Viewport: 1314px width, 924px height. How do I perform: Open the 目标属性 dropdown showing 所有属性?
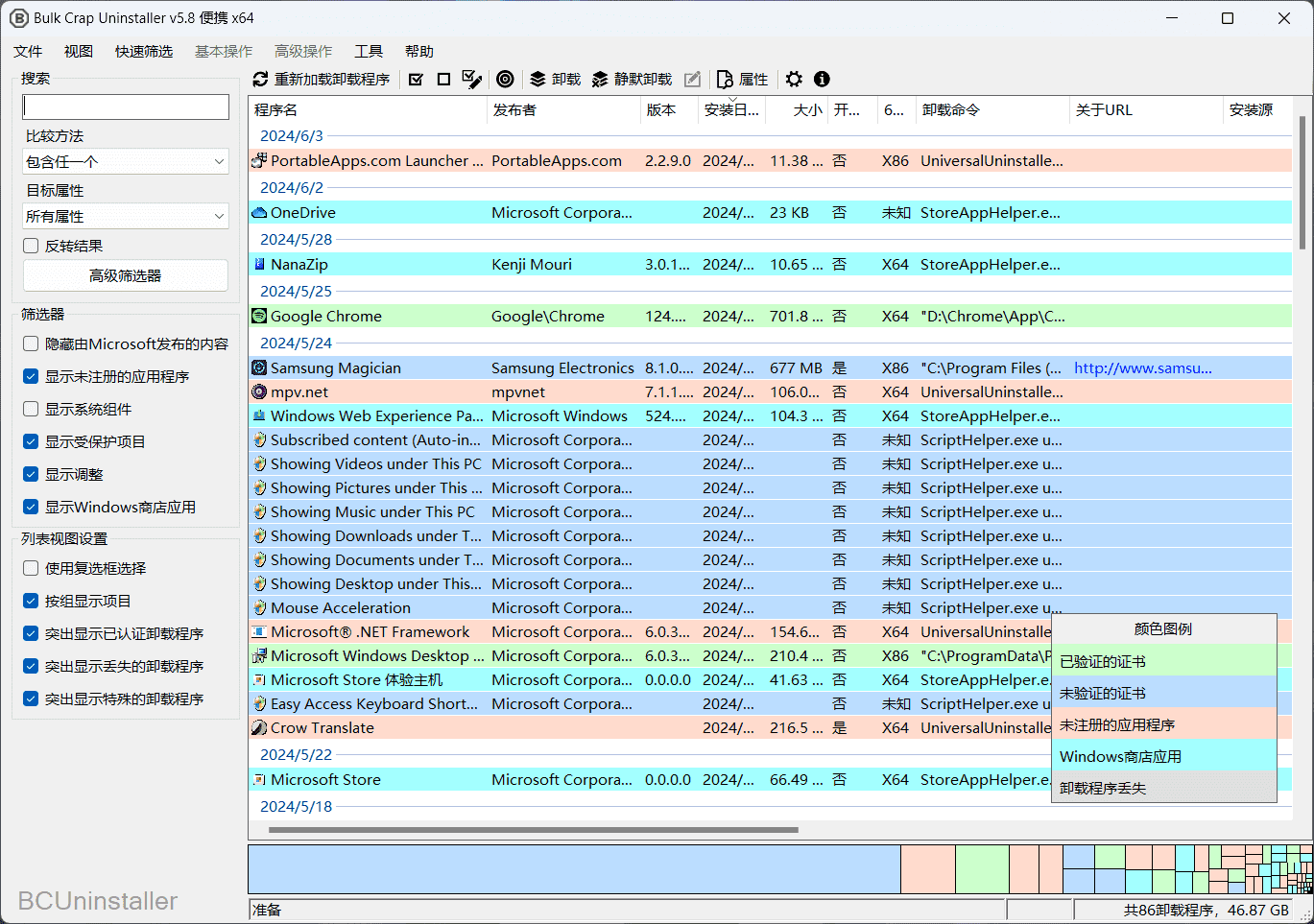click(126, 216)
